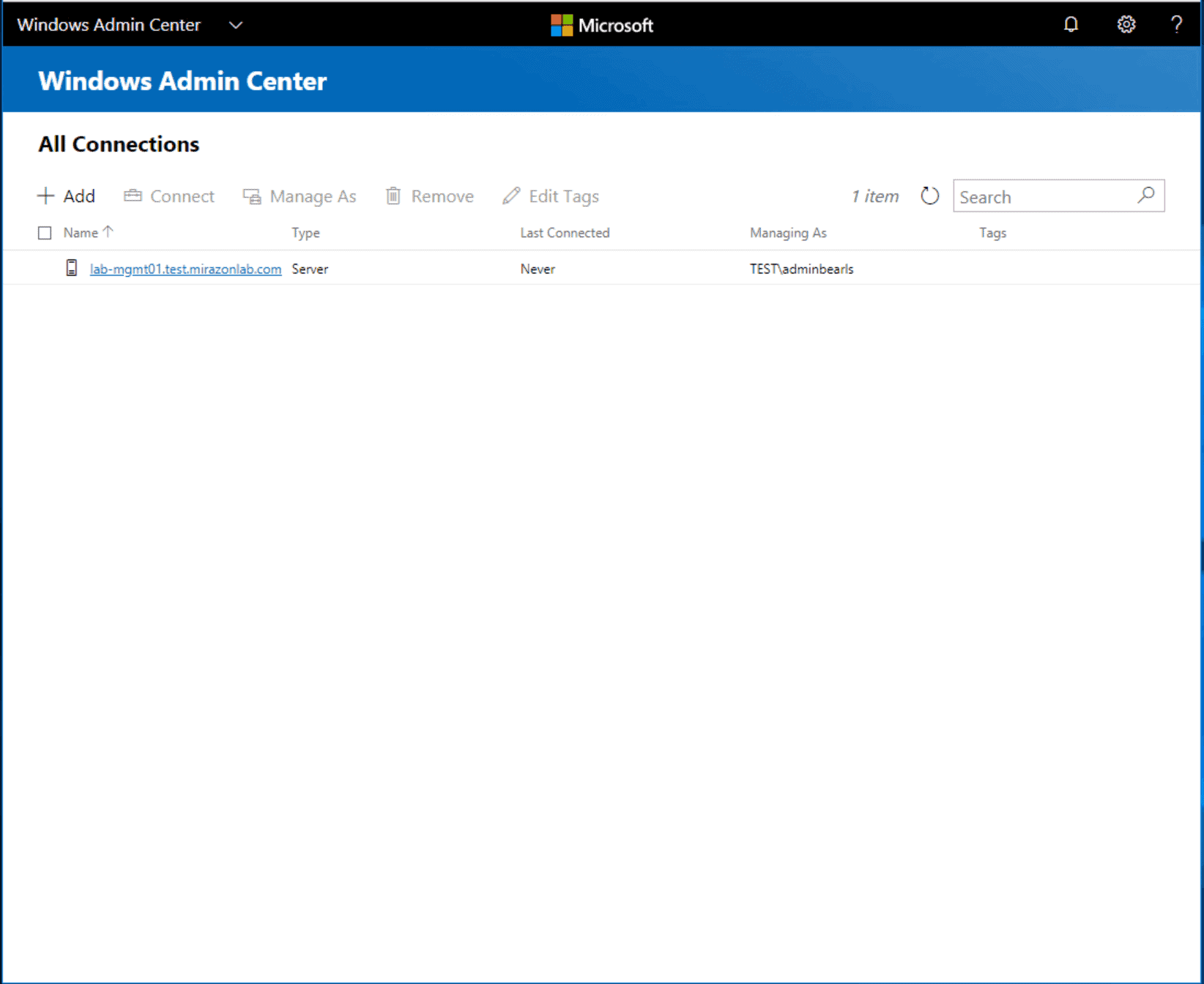Image resolution: width=1204 pixels, height=984 pixels.
Task: Expand the Windows Admin Center dropdown chevron
Action: [235, 25]
